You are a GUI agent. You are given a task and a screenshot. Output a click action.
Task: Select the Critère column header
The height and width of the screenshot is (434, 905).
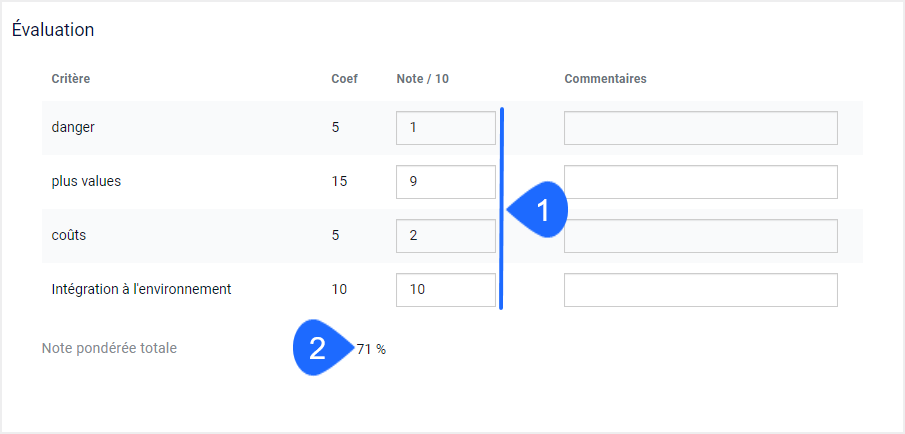pos(70,79)
